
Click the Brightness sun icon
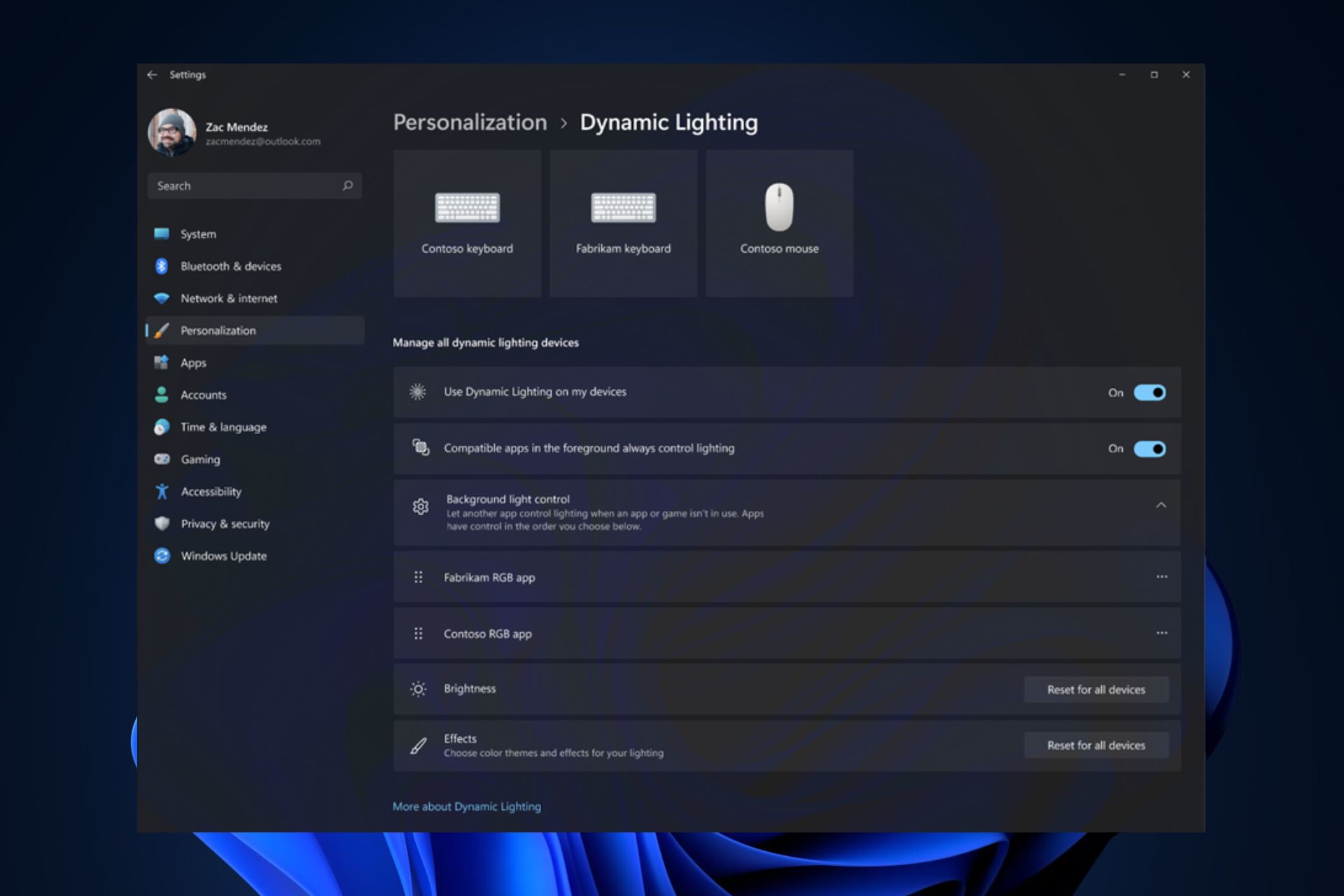[418, 689]
